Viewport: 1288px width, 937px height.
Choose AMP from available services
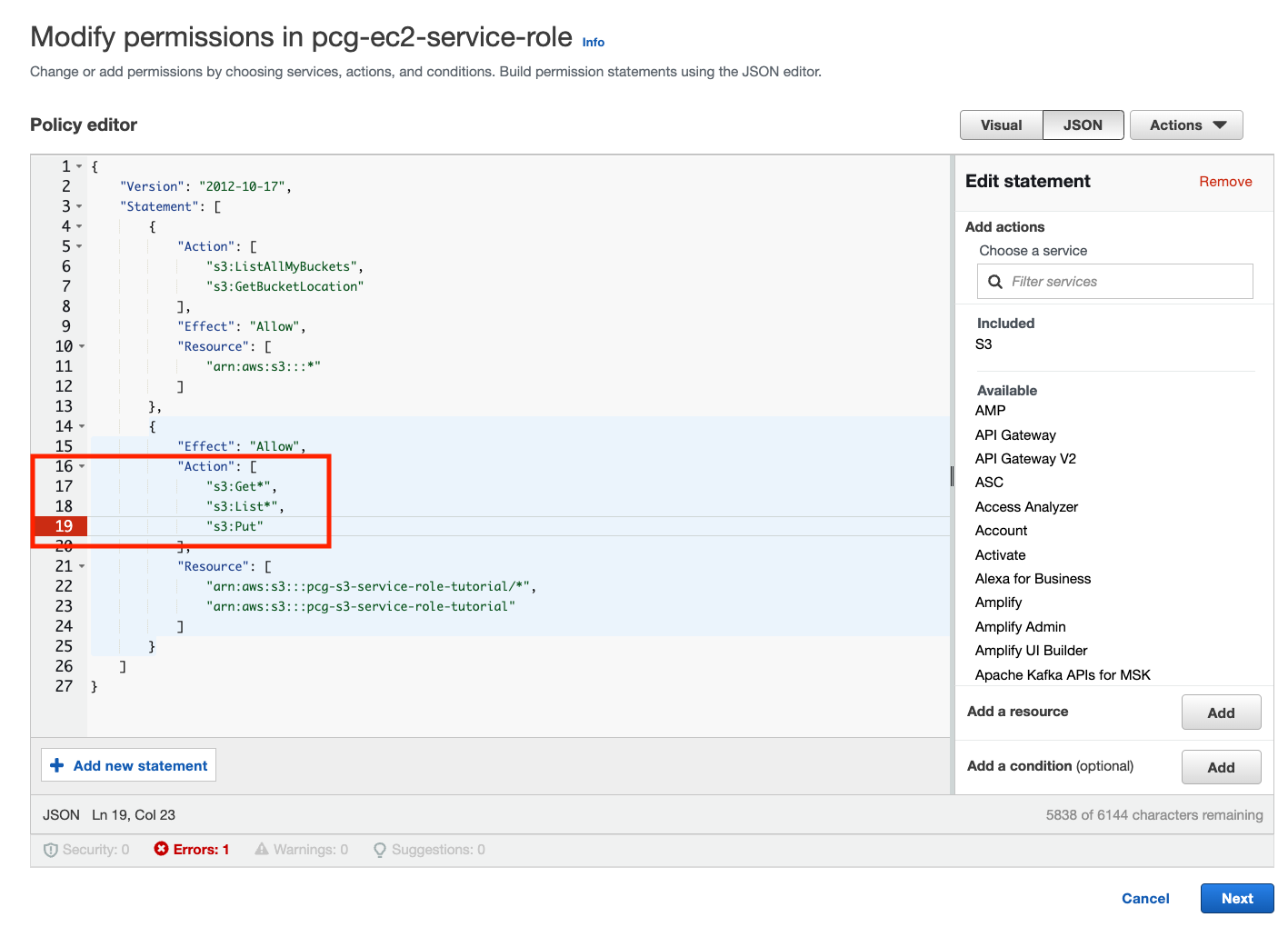(x=990, y=411)
